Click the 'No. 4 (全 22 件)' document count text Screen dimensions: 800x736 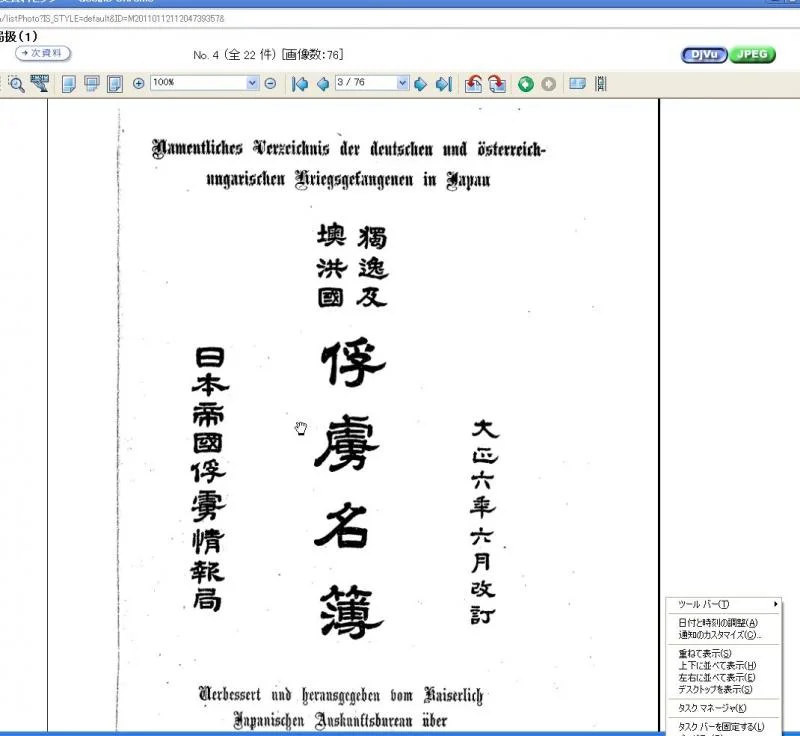point(235,55)
